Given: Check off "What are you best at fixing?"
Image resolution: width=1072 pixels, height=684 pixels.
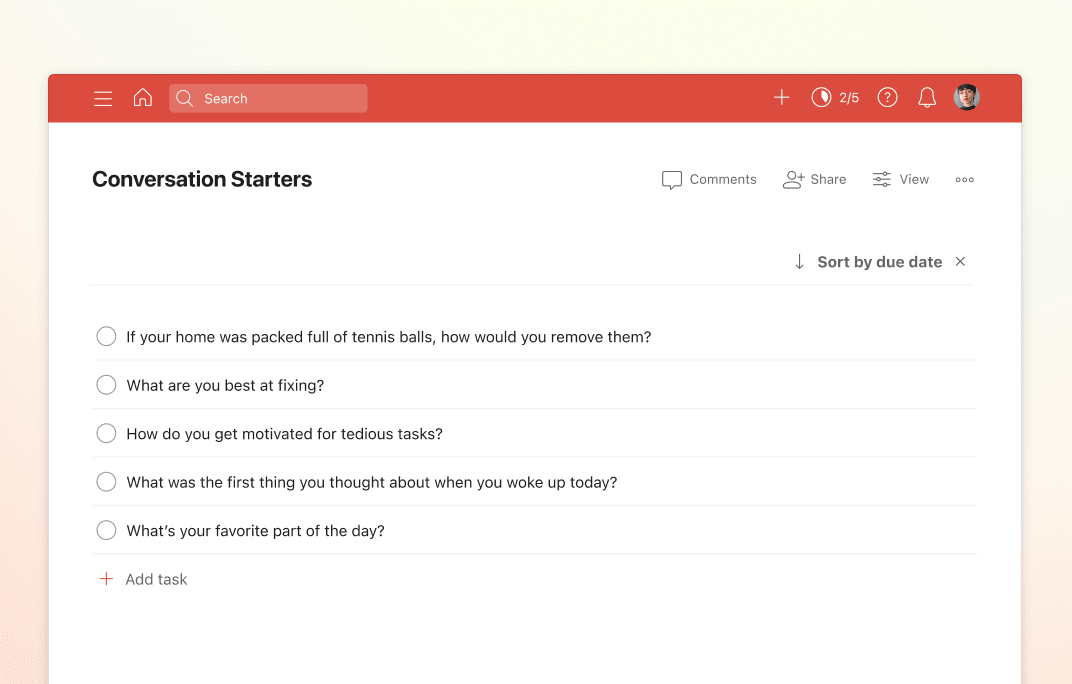Looking at the screenshot, I should click(106, 385).
